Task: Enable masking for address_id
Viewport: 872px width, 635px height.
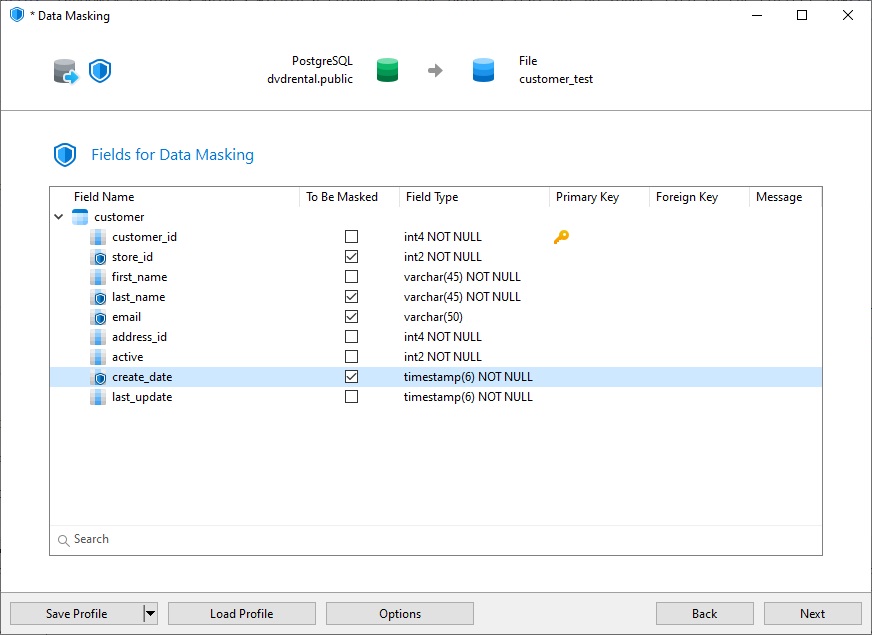Action: [x=351, y=337]
